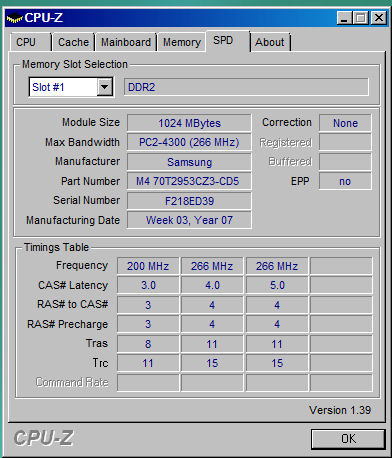Close the CPU-Z window
This screenshot has width=392, height=458.
(379, 18)
